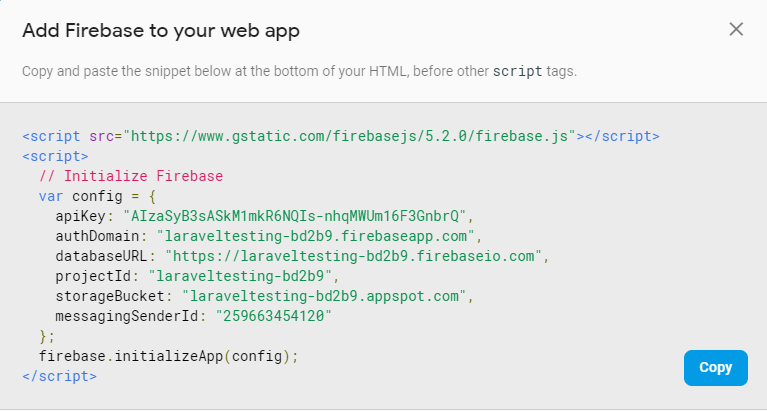Viewport: 767px width, 411px height.
Task: Click the closing script tag
Action: click(60, 376)
